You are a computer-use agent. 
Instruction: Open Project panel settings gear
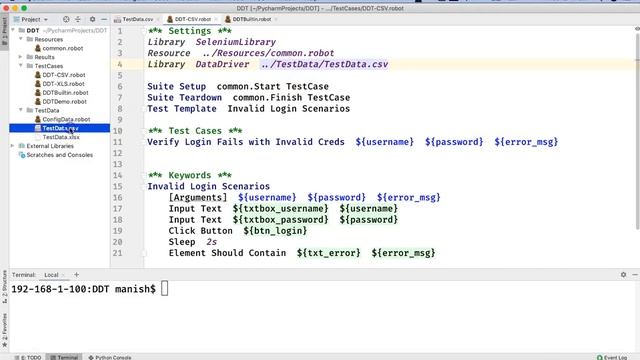point(93,19)
